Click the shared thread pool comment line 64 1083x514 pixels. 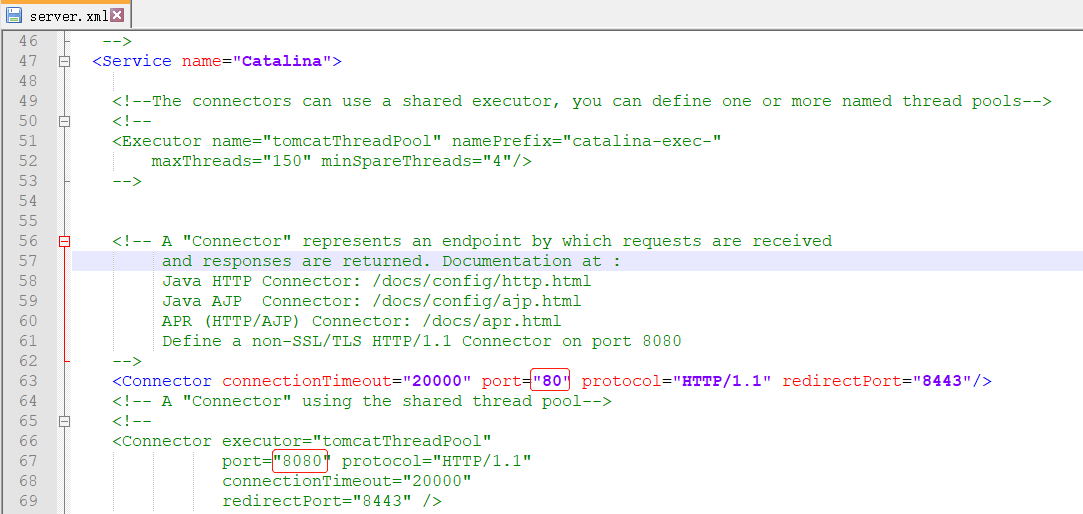point(362,401)
